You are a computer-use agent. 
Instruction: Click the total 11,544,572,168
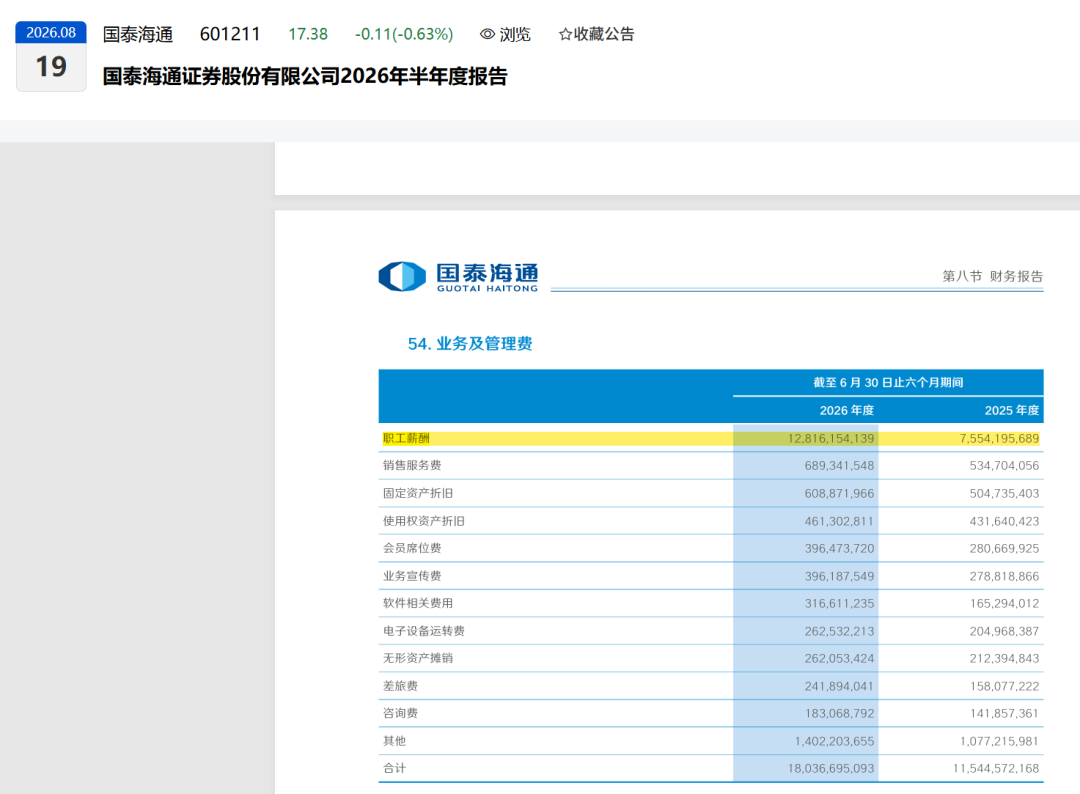(x=996, y=769)
